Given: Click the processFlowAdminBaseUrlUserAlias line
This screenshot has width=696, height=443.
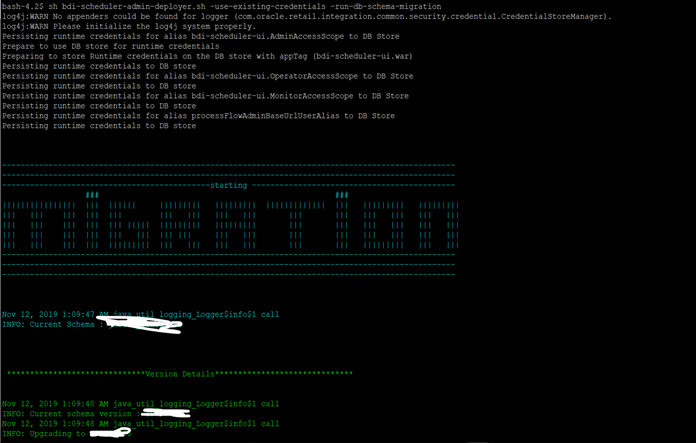Looking at the screenshot, I should click(x=198, y=116).
